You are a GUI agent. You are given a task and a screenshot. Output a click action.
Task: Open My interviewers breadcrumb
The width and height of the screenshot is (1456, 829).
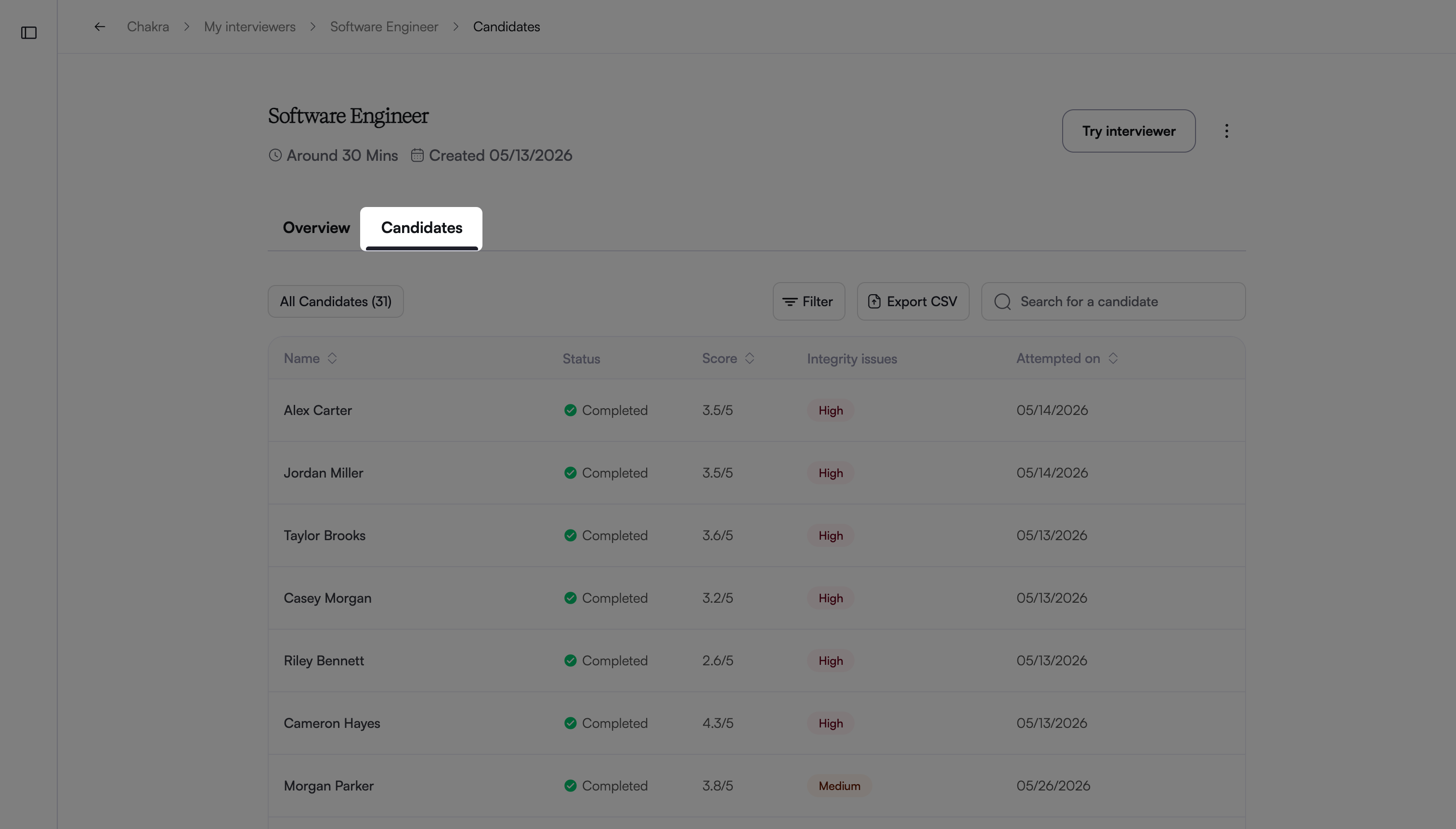249,27
